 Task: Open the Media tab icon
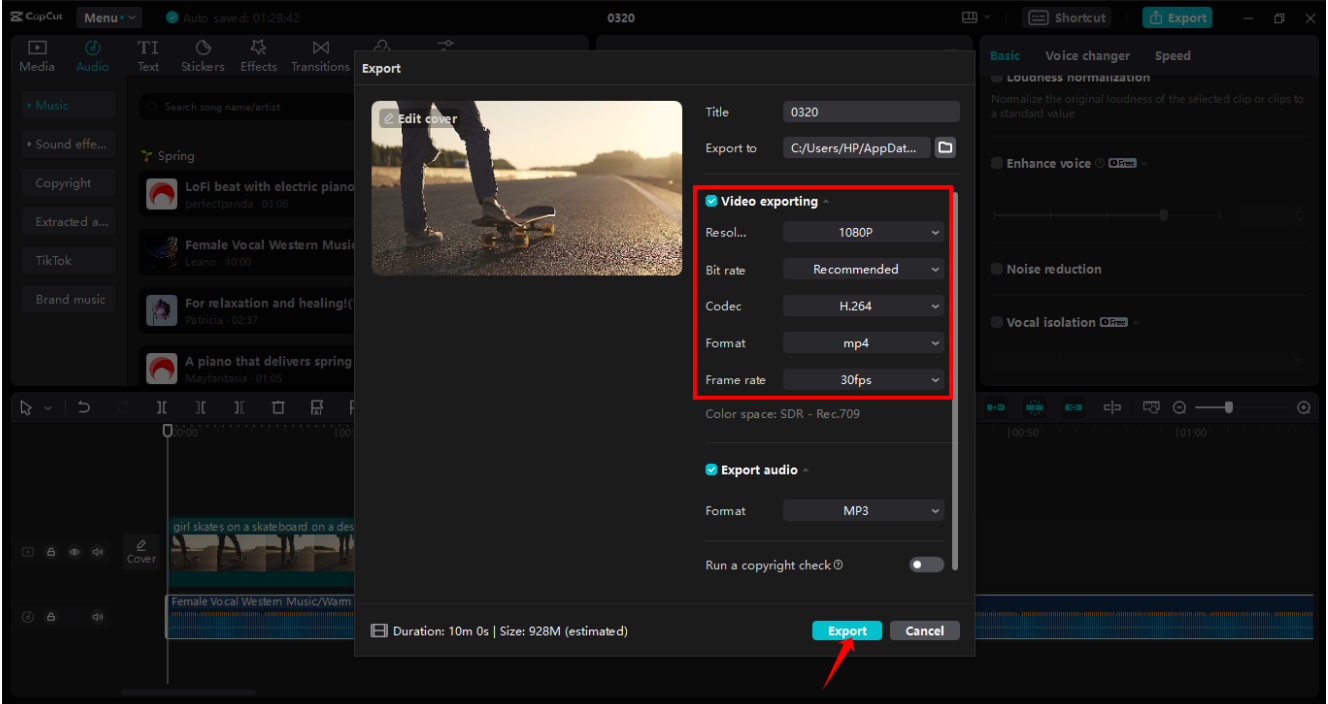click(37, 47)
